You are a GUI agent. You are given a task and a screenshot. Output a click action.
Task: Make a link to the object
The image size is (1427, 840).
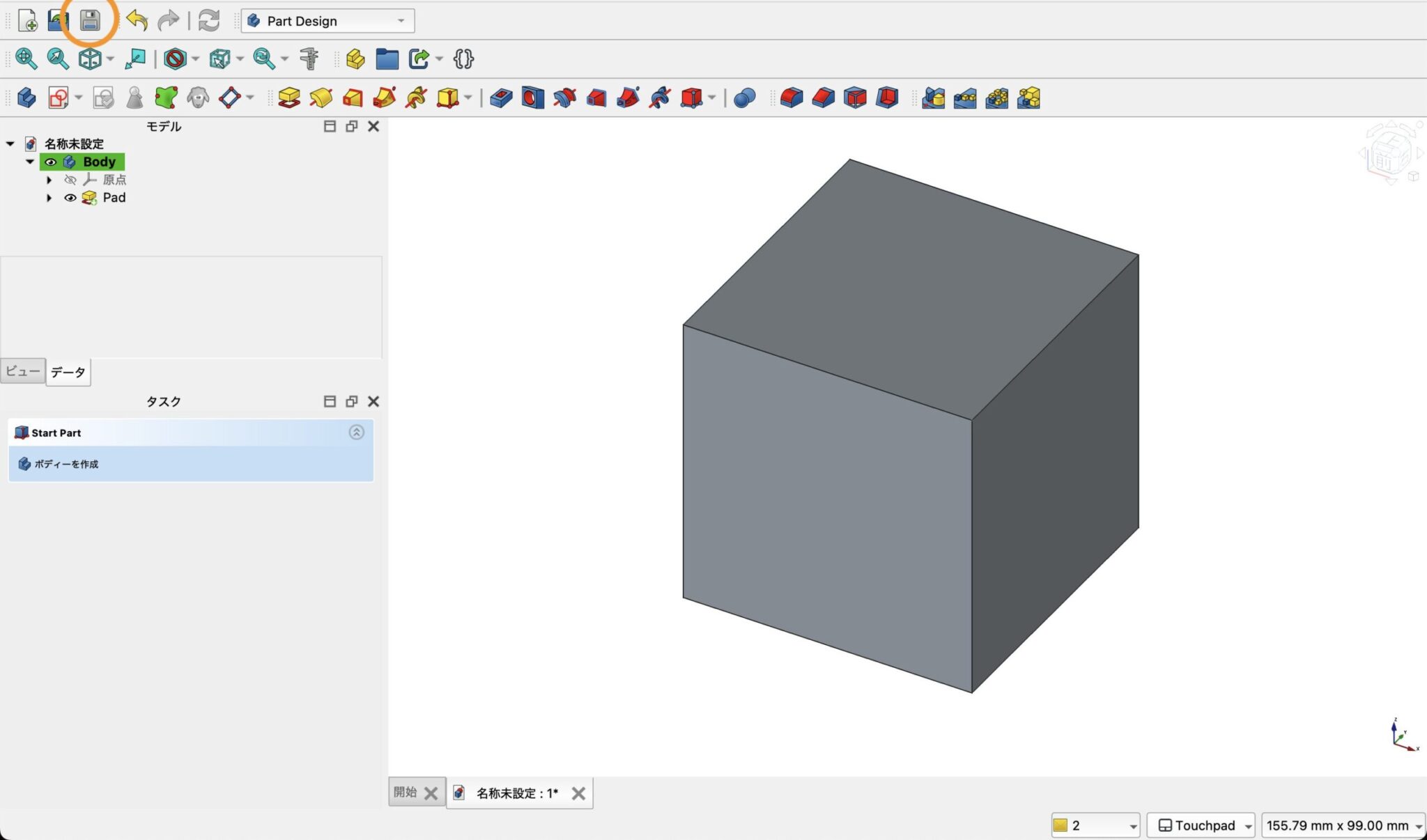(x=419, y=59)
